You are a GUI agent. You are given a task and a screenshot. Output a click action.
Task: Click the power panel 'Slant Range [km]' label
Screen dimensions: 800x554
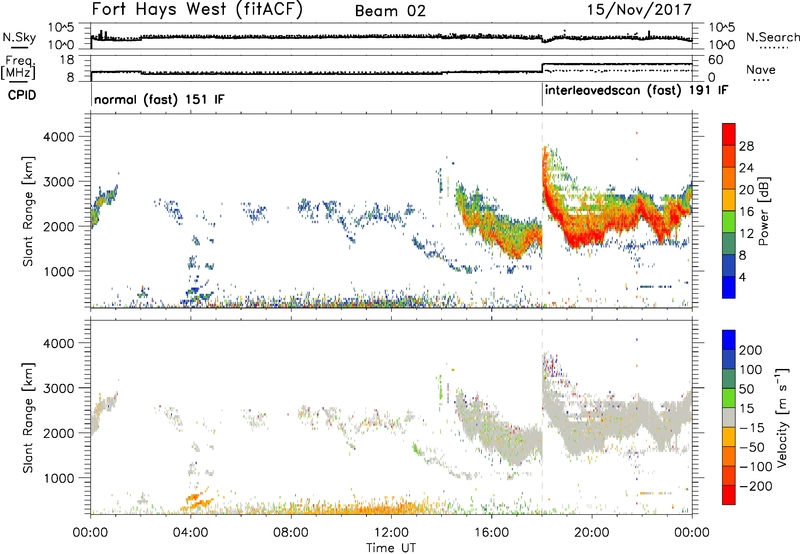tap(28, 211)
